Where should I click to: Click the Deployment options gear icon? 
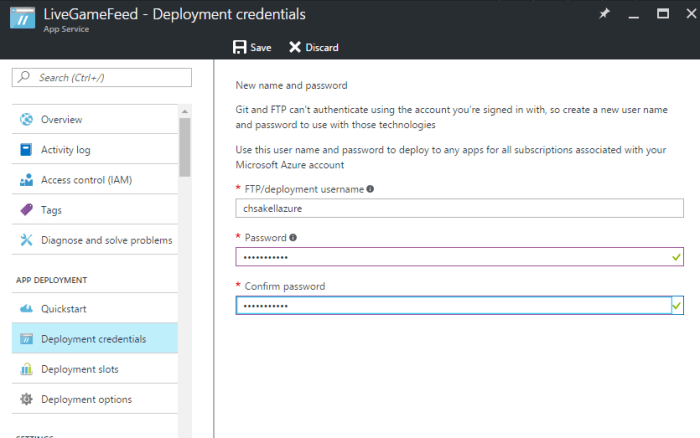tap(26, 399)
